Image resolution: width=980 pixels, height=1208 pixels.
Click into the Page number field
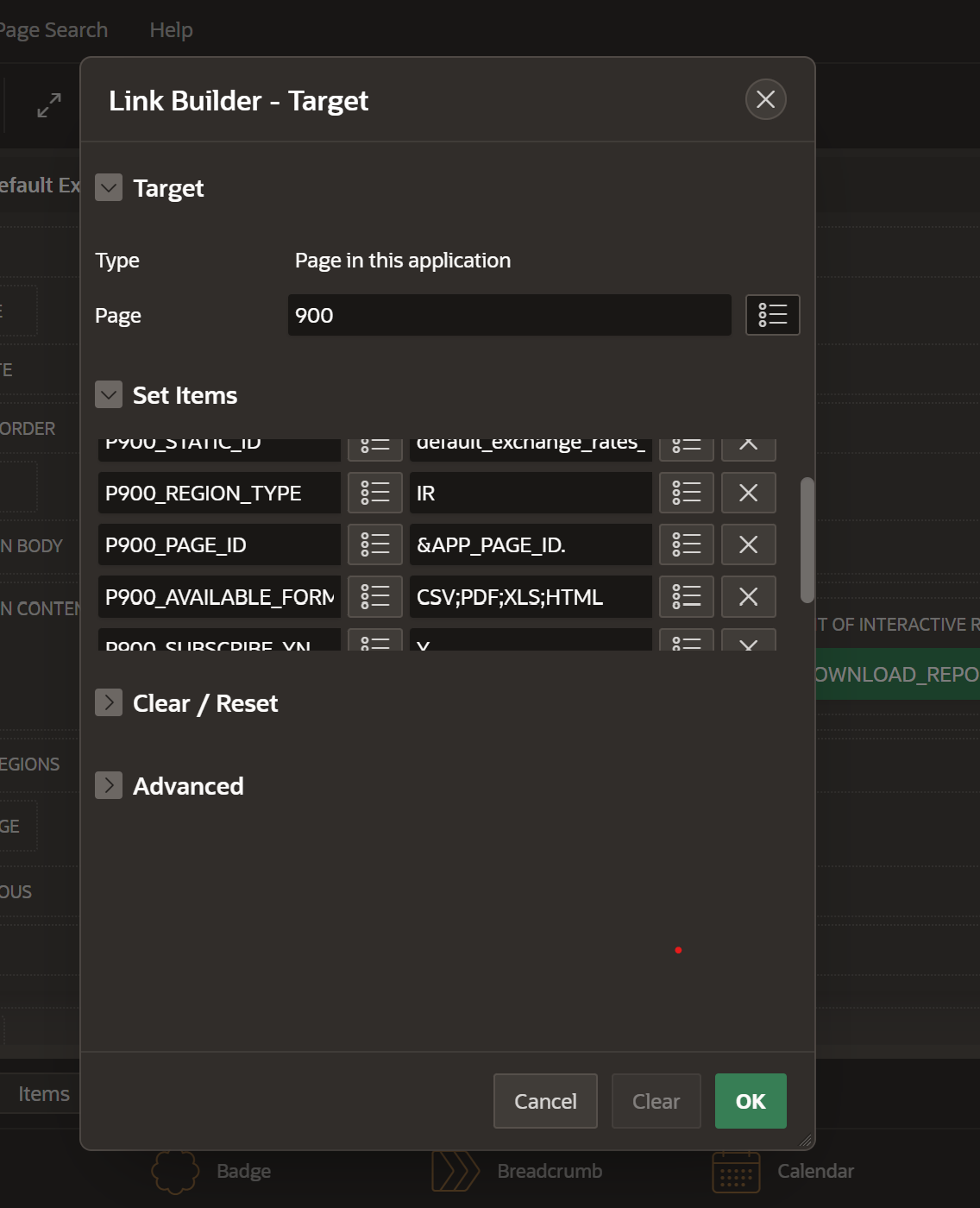coord(509,315)
